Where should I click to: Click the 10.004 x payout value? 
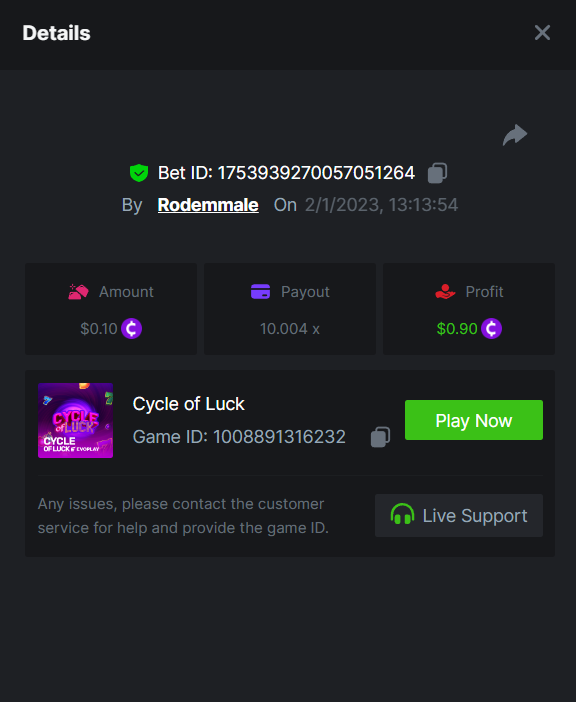click(x=290, y=329)
